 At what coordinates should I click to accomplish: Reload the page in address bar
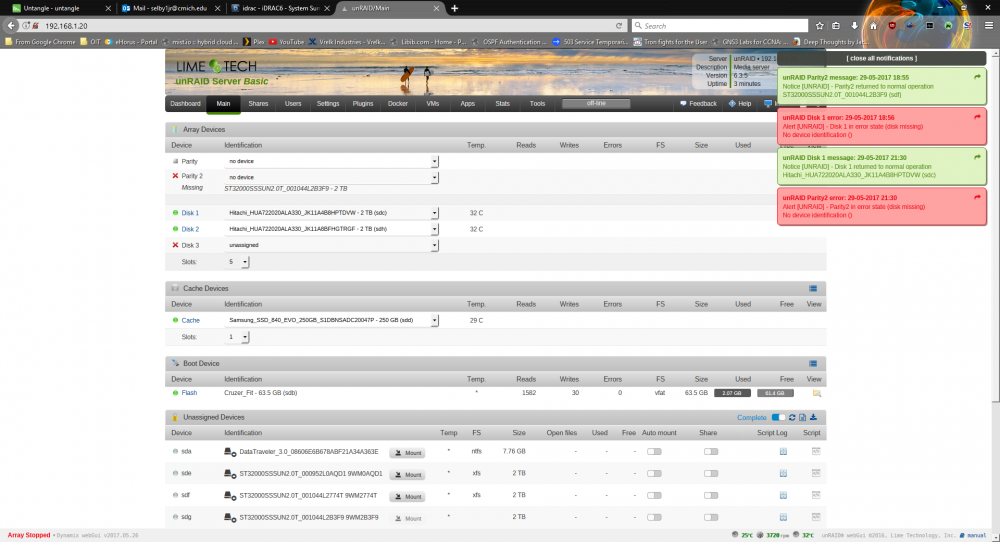pyautogui.click(x=619, y=26)
